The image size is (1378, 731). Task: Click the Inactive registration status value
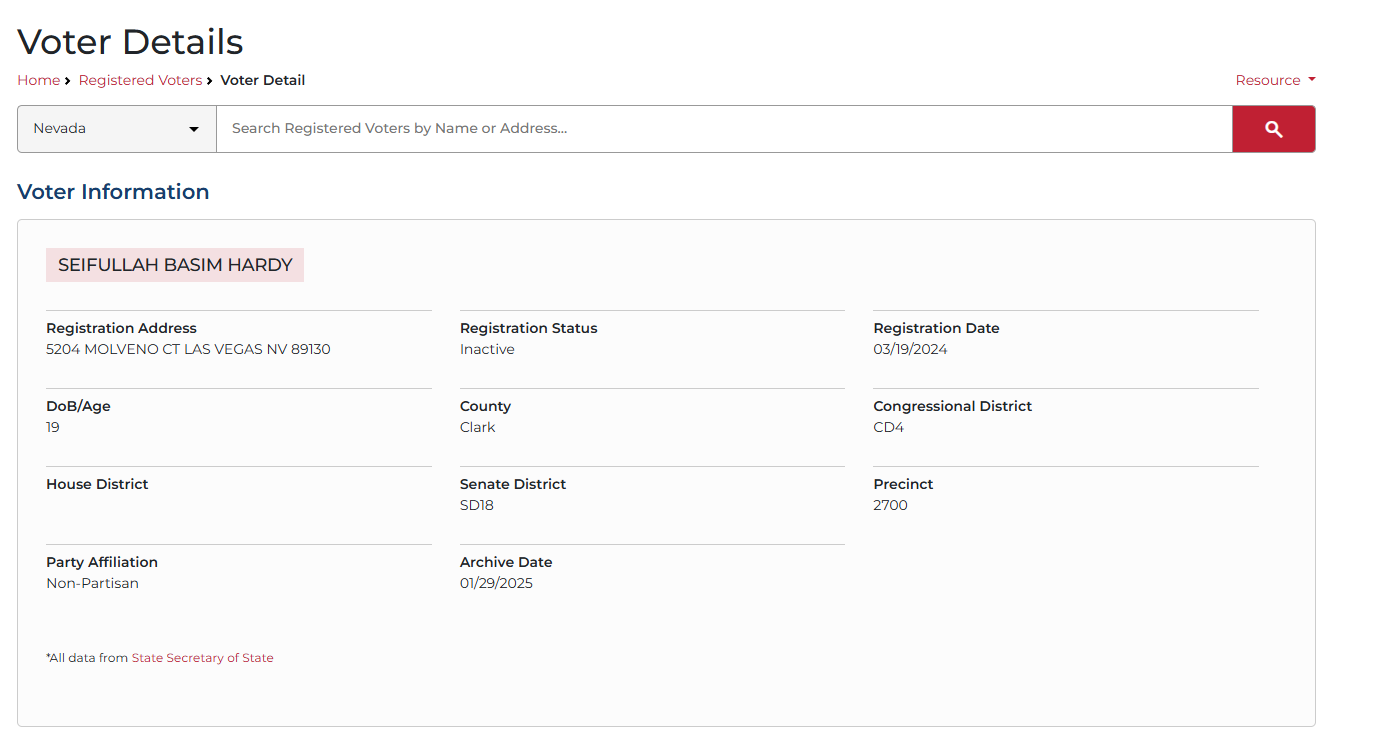coord(487,349)
